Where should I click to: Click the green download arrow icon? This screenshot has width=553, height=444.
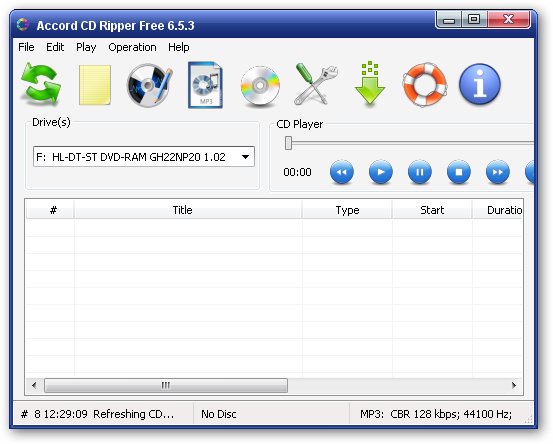click(x=370, y=83)
